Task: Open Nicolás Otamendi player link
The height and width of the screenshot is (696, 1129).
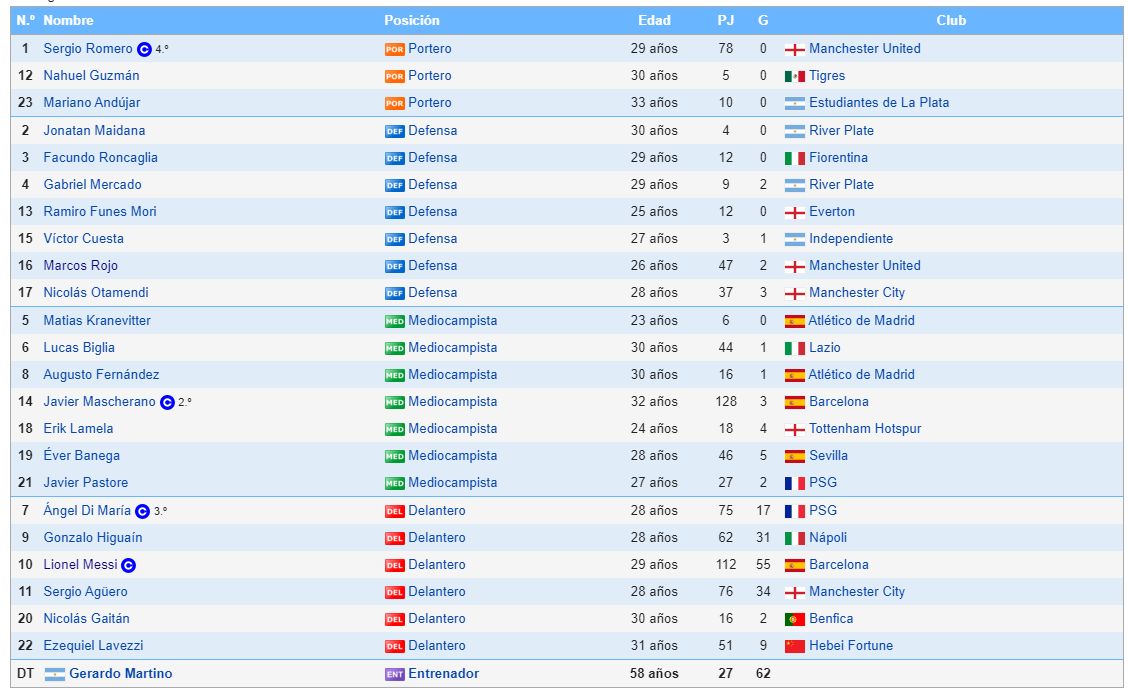Action: pyautogui.click(x=96, y=293)
